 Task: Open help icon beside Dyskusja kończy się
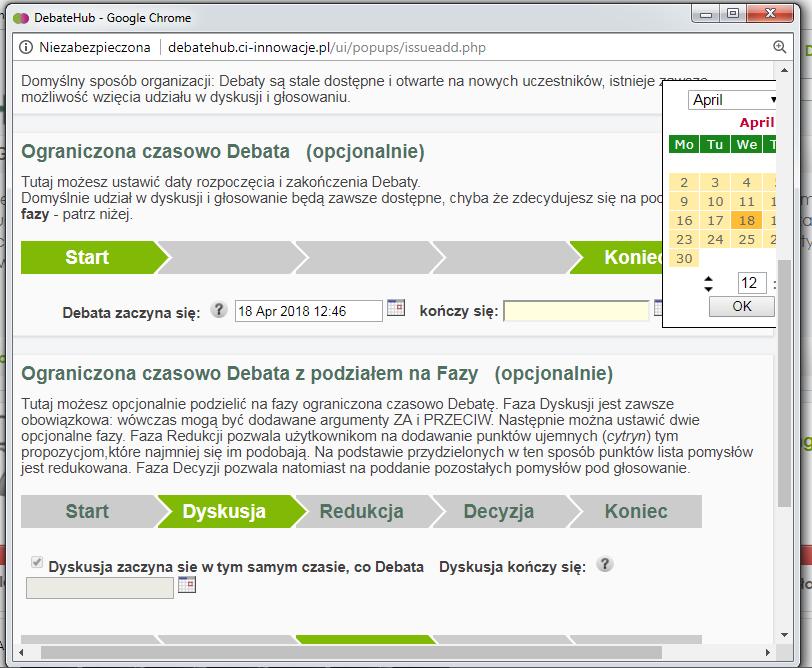pyautogui.click(x=604, y=564)
